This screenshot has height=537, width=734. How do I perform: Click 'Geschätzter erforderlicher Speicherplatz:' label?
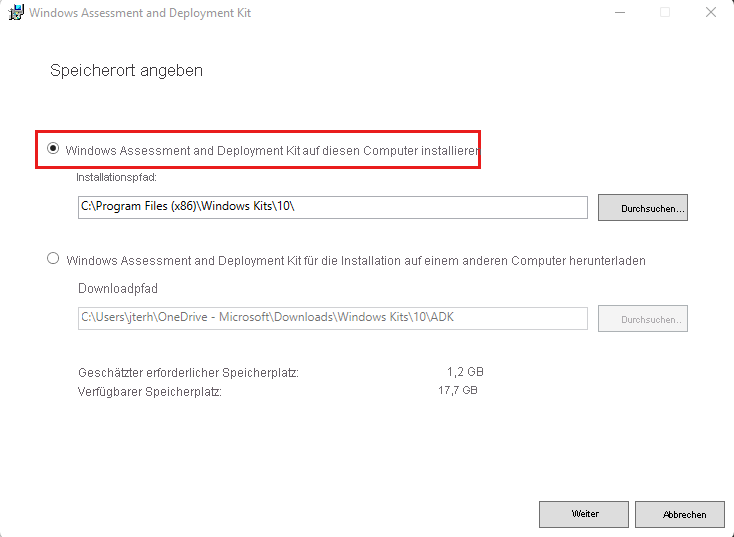point(188,373)
